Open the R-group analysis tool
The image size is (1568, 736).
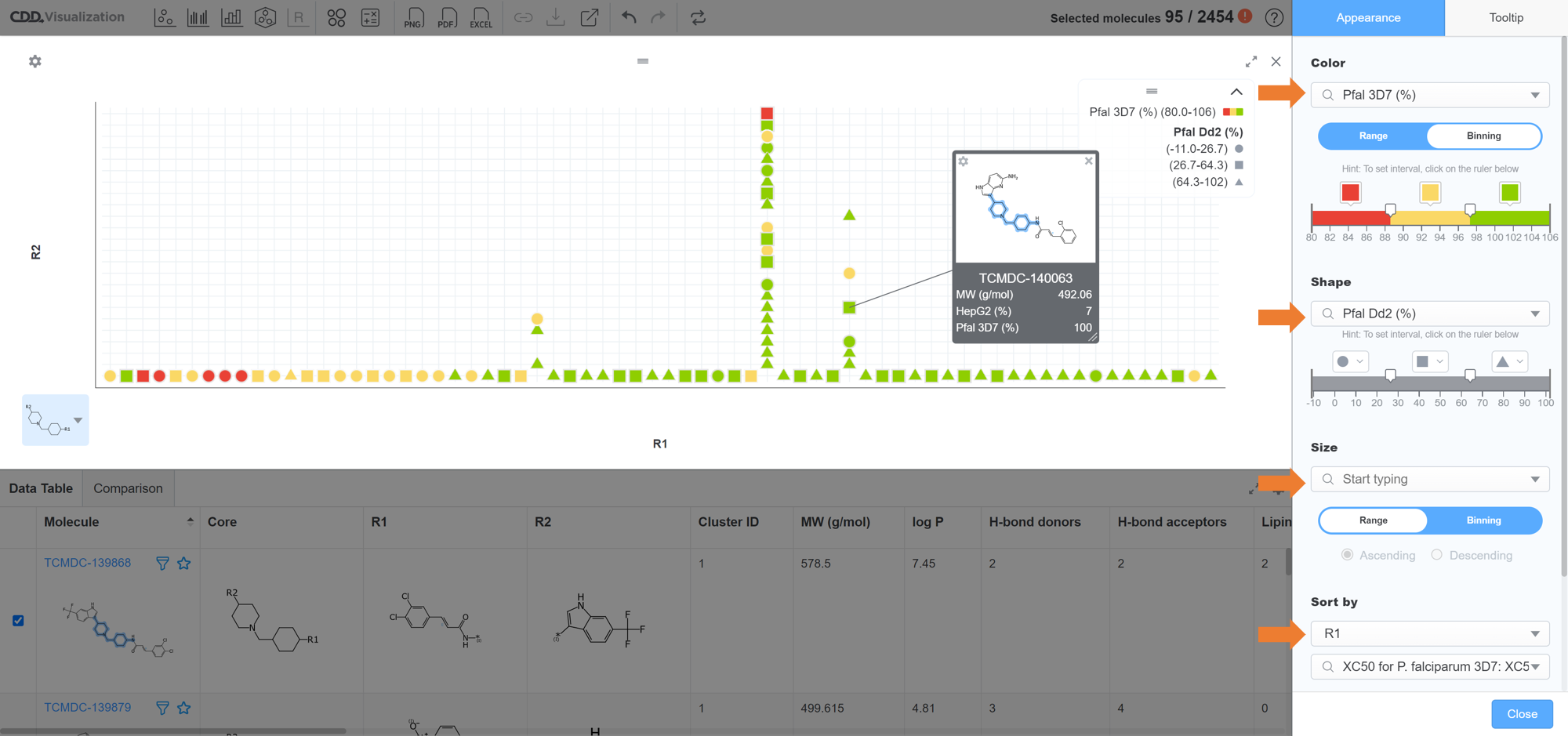298,17
